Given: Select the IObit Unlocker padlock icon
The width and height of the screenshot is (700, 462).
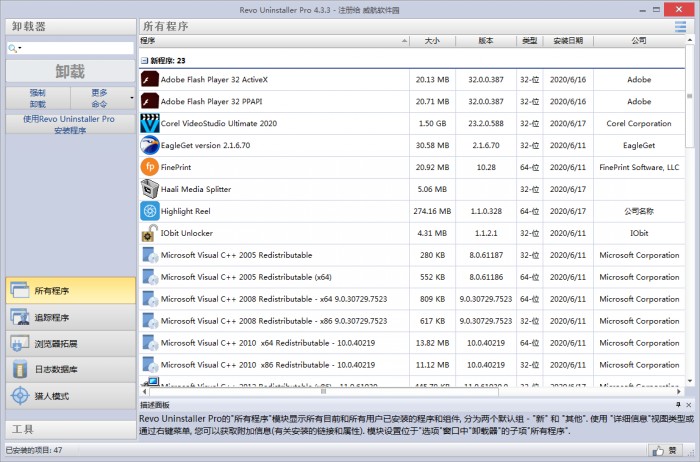Looking at the screenshot, I should 149,233.
